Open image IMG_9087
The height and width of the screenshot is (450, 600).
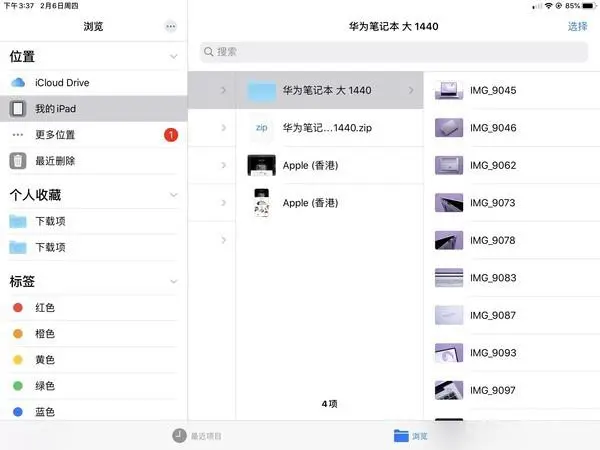[512, 315]
